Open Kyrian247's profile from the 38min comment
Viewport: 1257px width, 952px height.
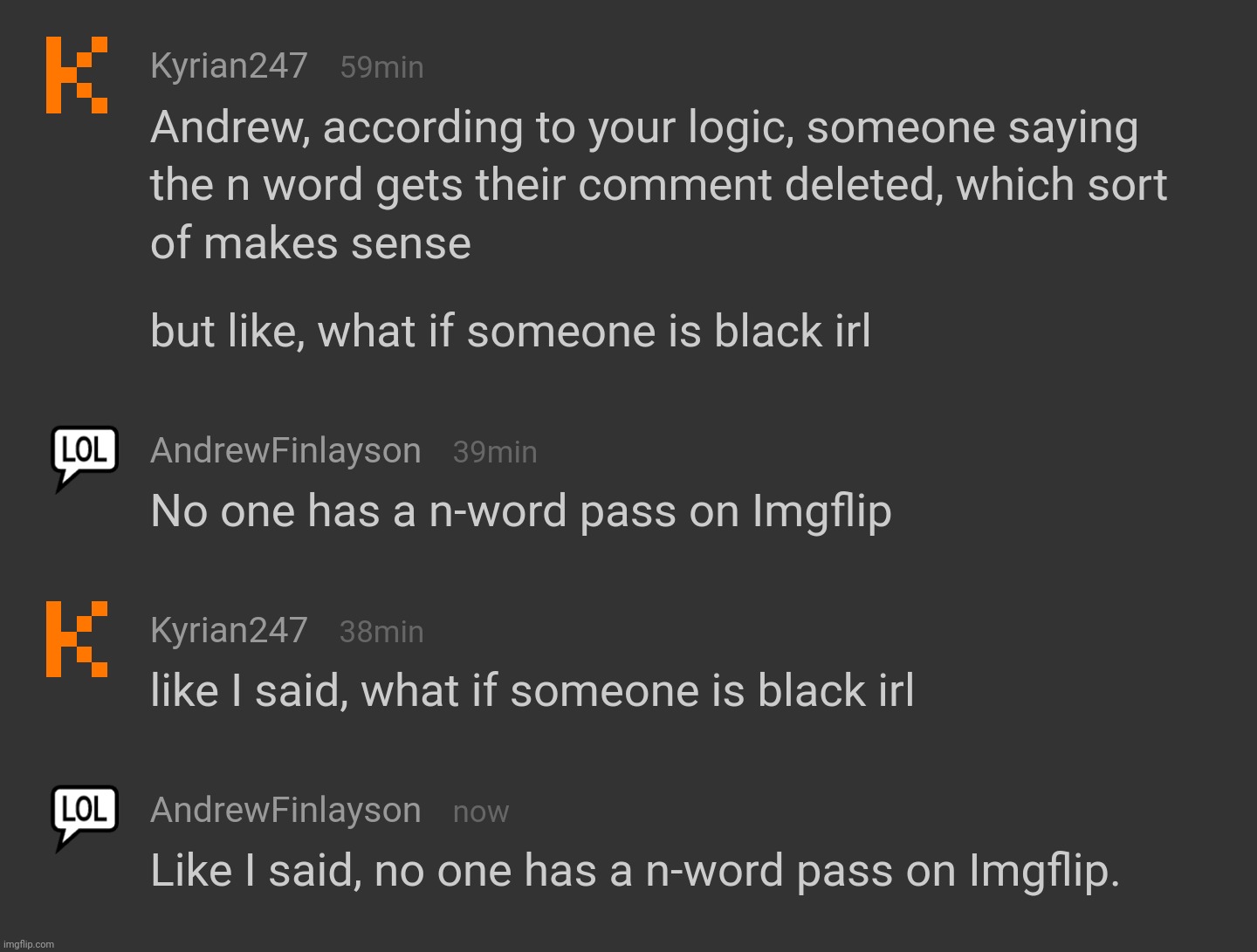[x=229, y=630]
